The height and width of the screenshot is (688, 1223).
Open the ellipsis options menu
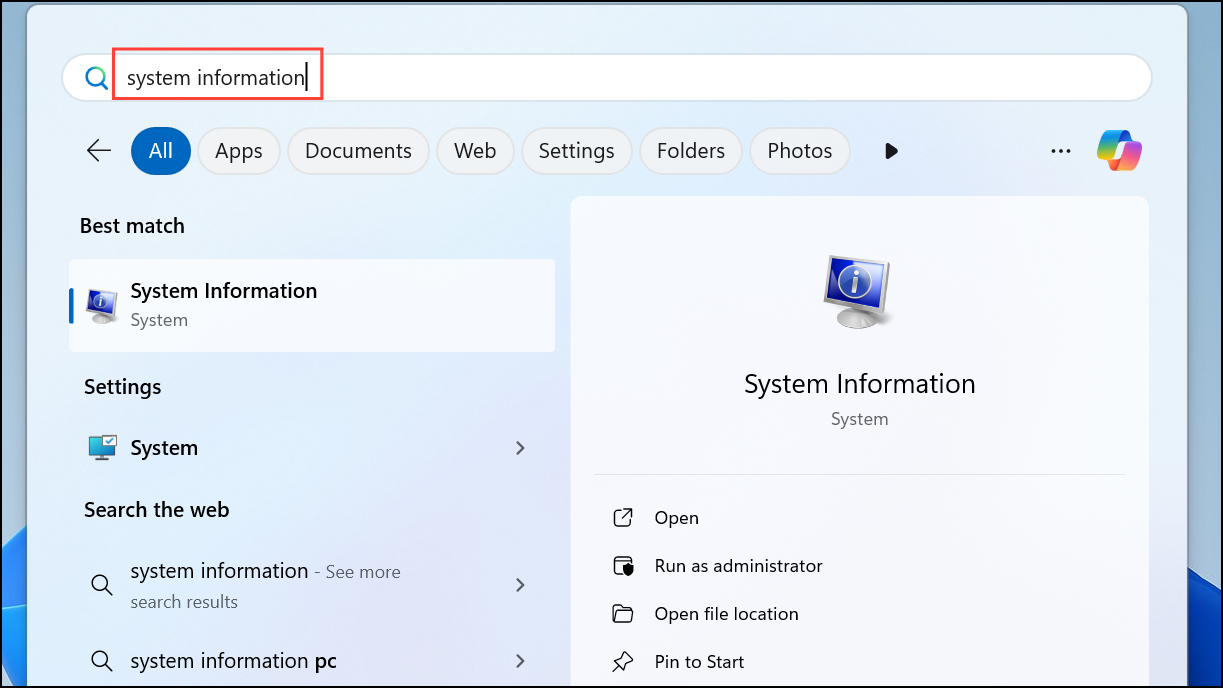(x=1060, y=150)
